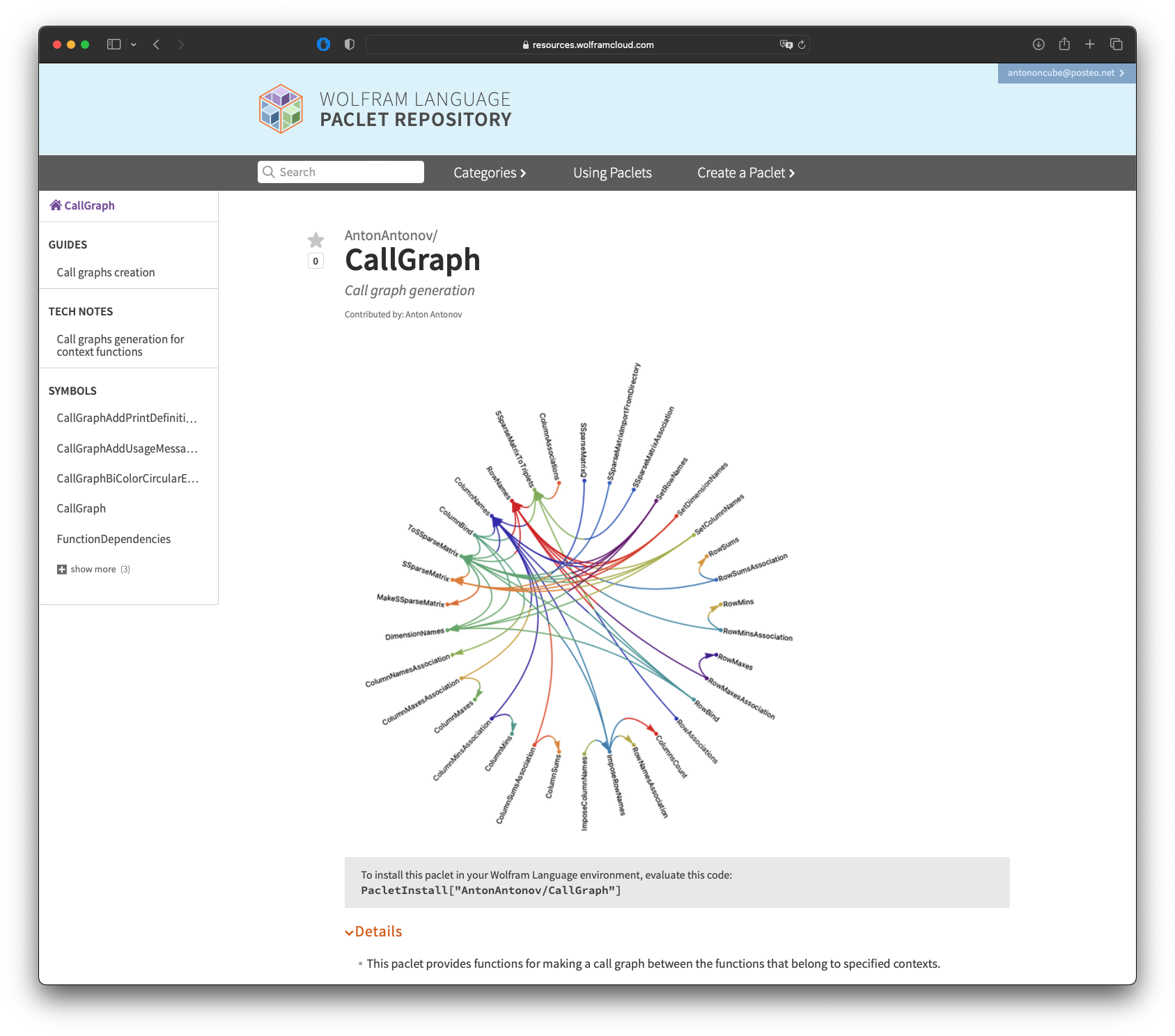
Task: Click the Safari share icon
Action: (1064, 44)
